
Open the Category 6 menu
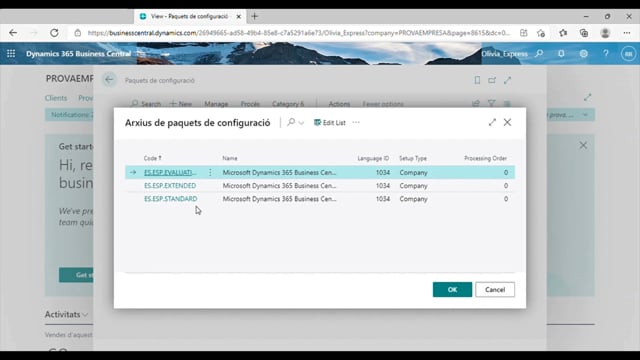click(288, 104)
